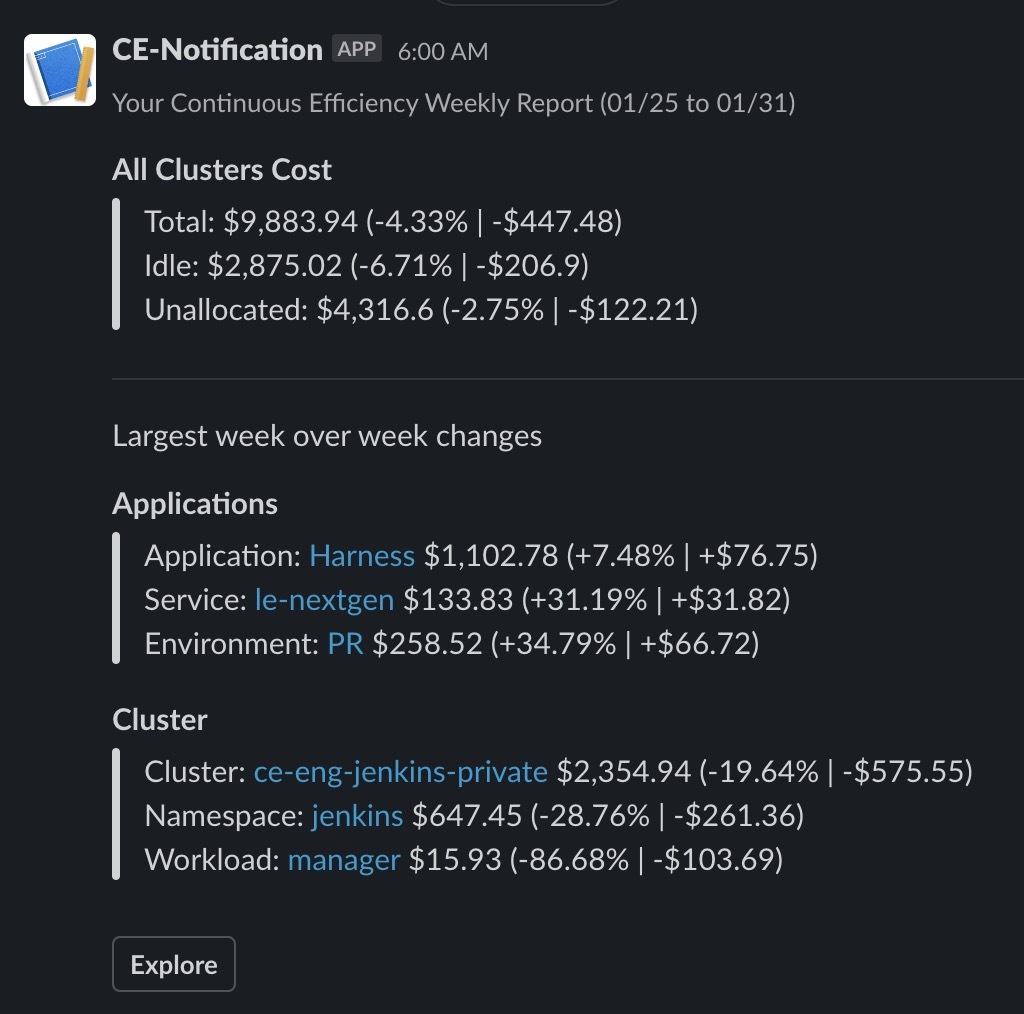The image size is (1024, 1014).
Task: Open the CE-Notification sender name profile
Action: click(x=217, y=50)
